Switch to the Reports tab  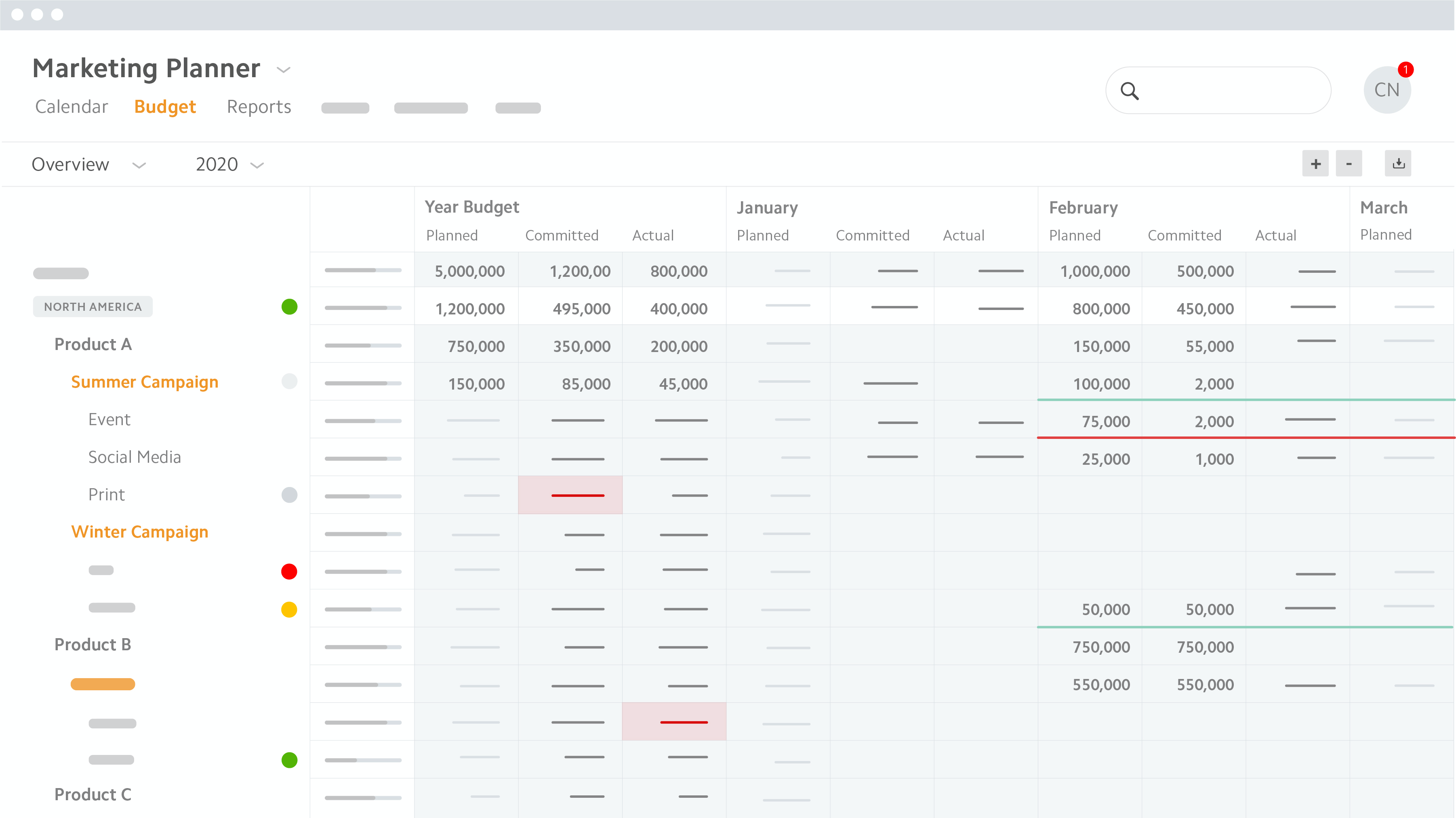[259, 107]
